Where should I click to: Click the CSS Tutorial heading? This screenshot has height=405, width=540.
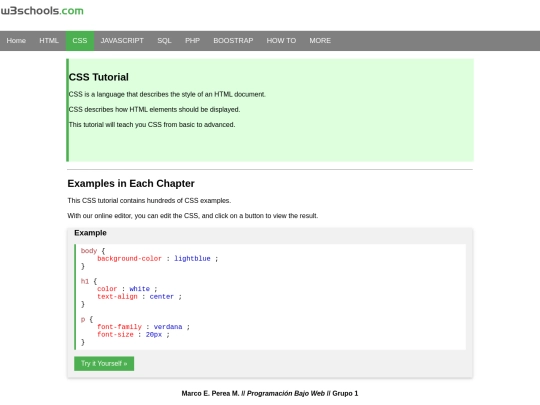coord(98,77)
